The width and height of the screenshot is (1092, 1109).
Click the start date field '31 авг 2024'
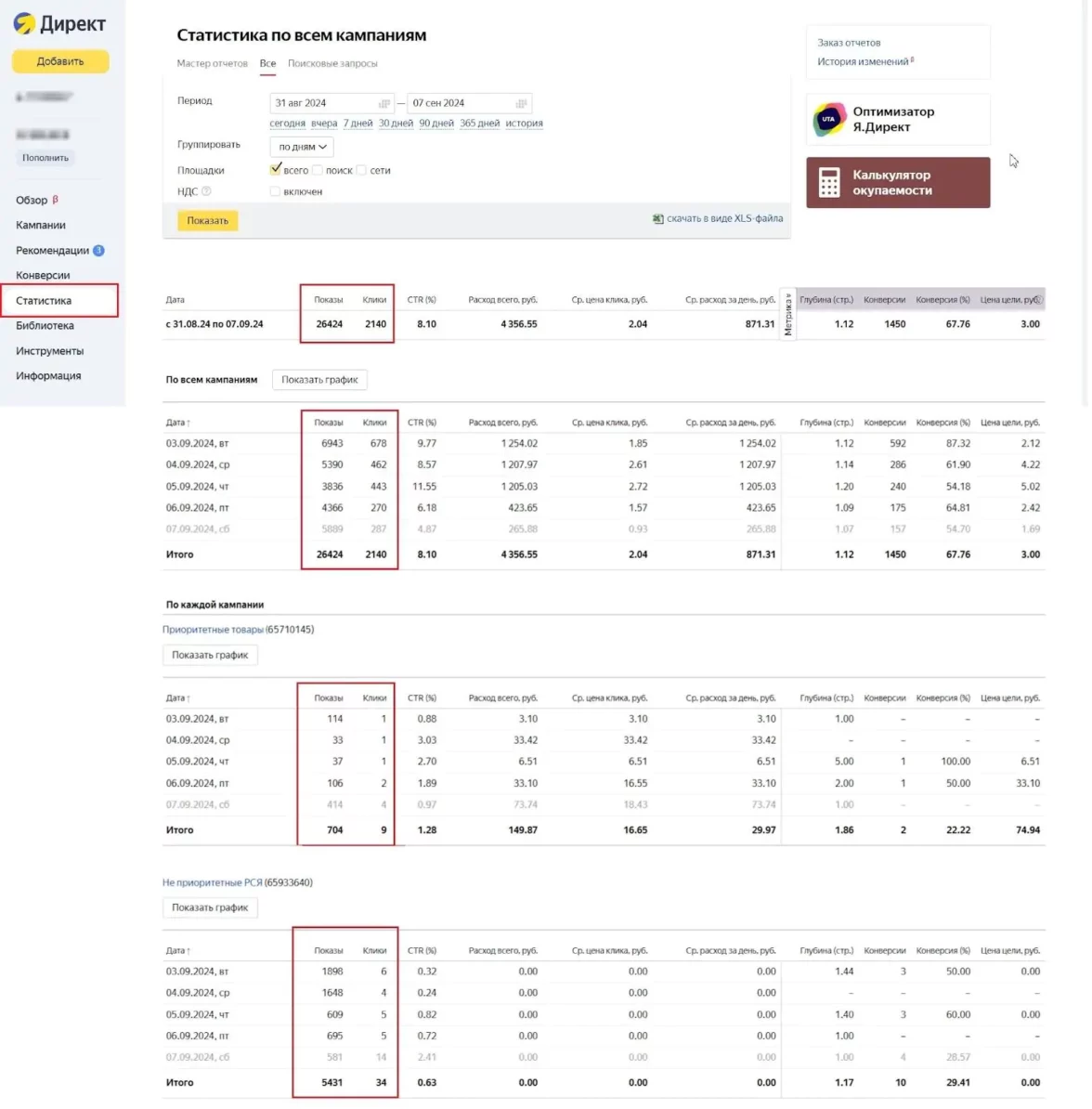pos(331,103)
